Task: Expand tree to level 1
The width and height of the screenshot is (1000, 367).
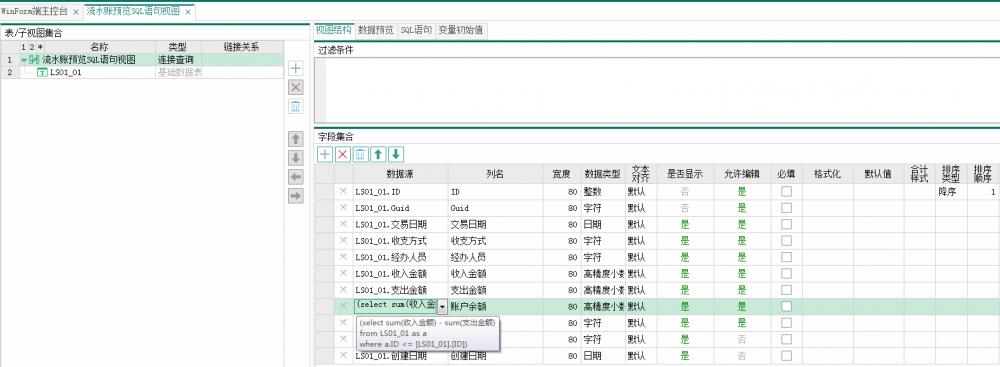Action: coord(24,47)
